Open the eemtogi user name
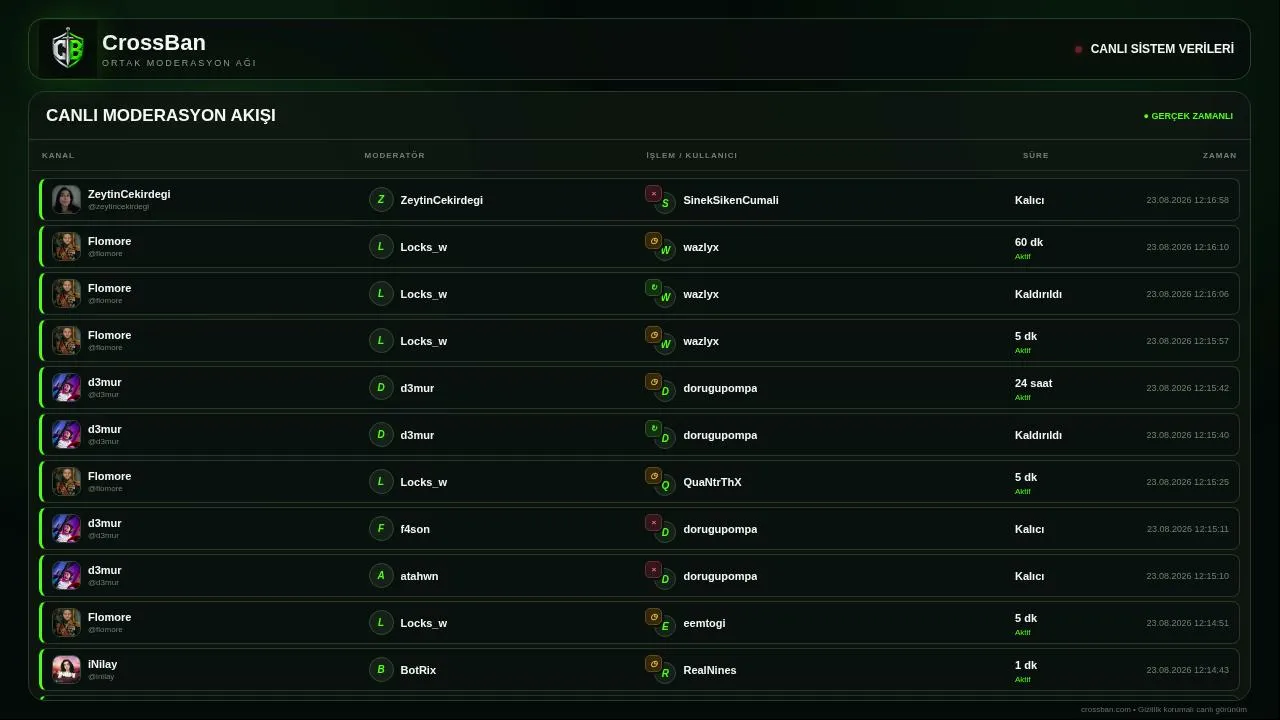The height and width of the screenshot is (720, 1280). coord(704,623)
